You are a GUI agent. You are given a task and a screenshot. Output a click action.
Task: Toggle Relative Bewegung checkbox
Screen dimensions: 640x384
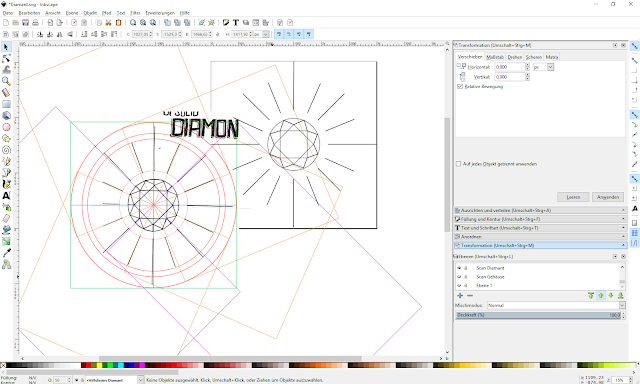click(460, 87)
